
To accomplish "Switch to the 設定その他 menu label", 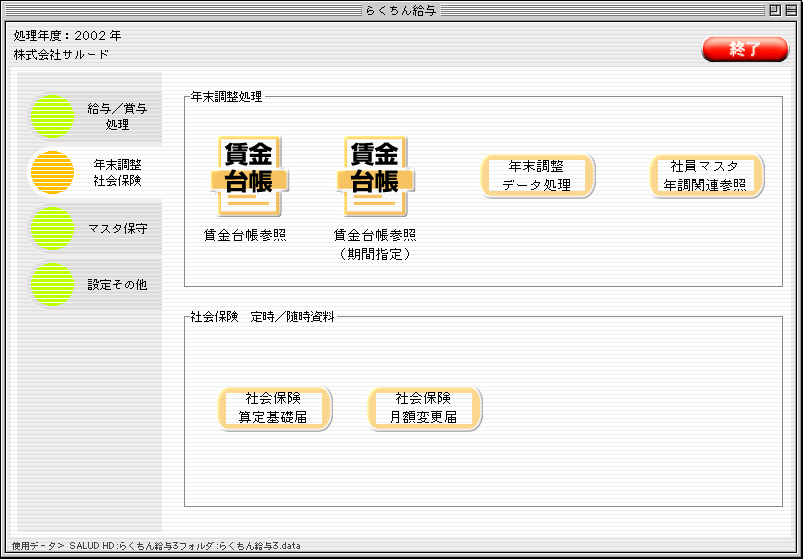I will [117, 284].
